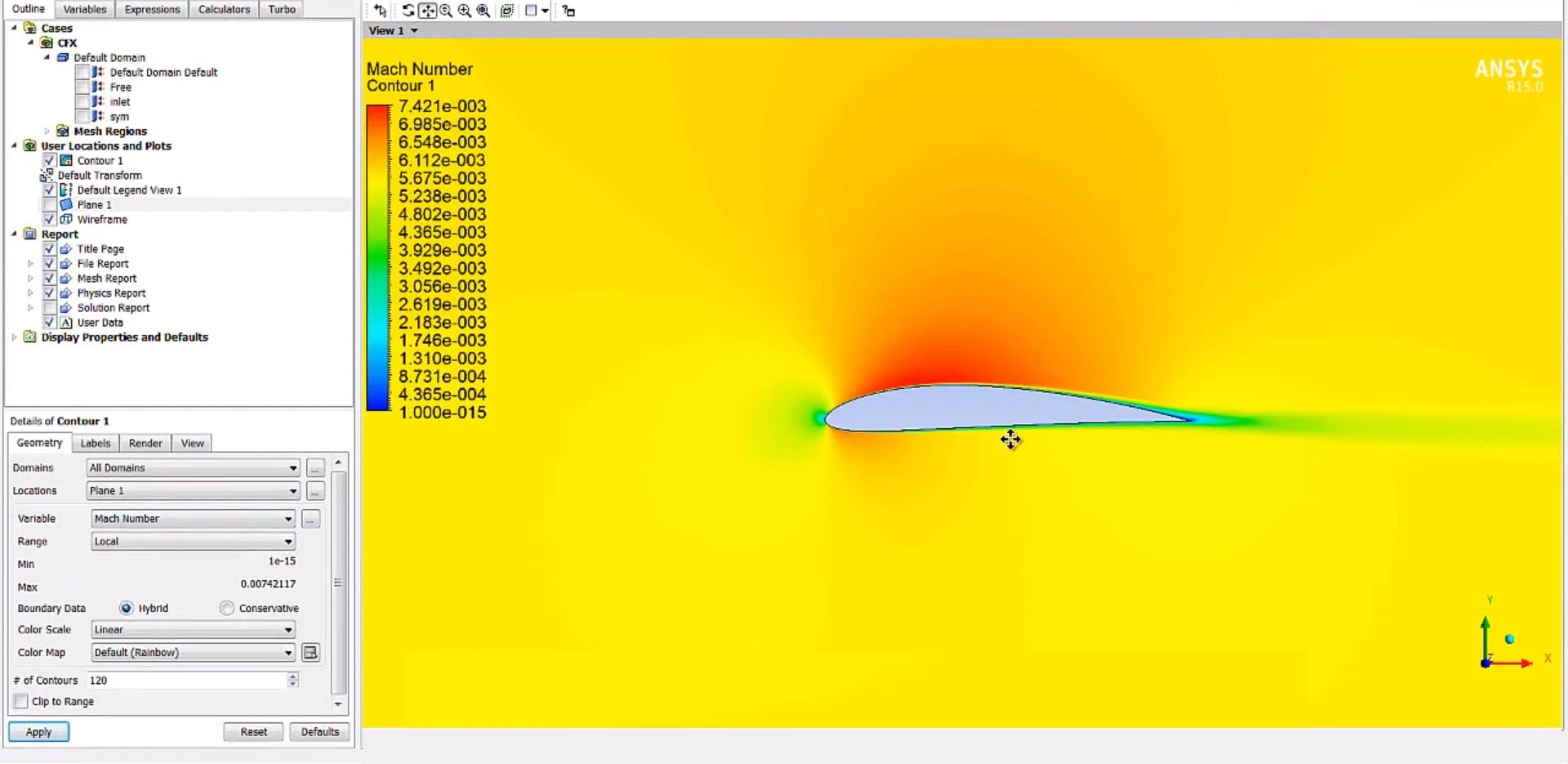The image size is (1568, 764).
Task: Click the Apply button
Action: pos(38,731)
